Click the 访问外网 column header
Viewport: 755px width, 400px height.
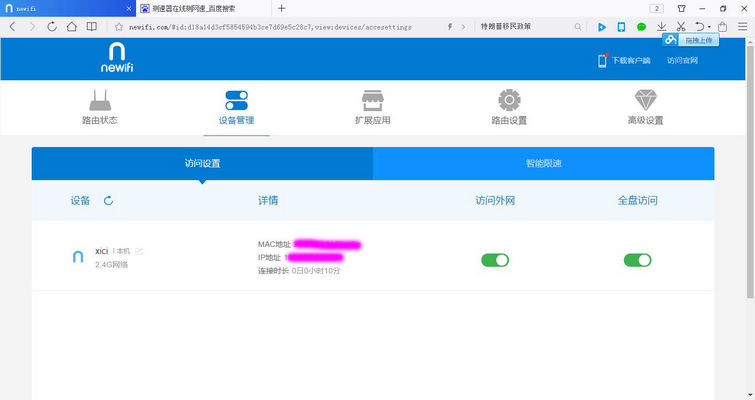coord(495,200)
